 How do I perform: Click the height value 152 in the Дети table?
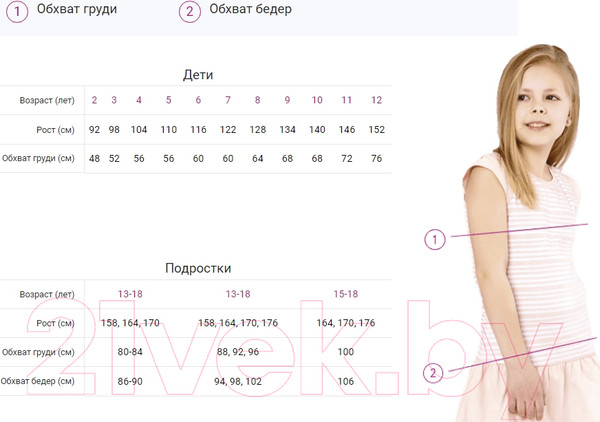[376, 130]
